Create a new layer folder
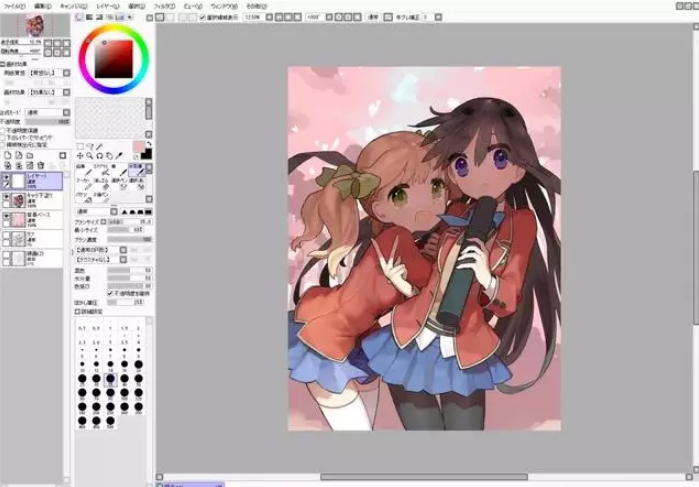699x487 pixels. click(30, 155)
